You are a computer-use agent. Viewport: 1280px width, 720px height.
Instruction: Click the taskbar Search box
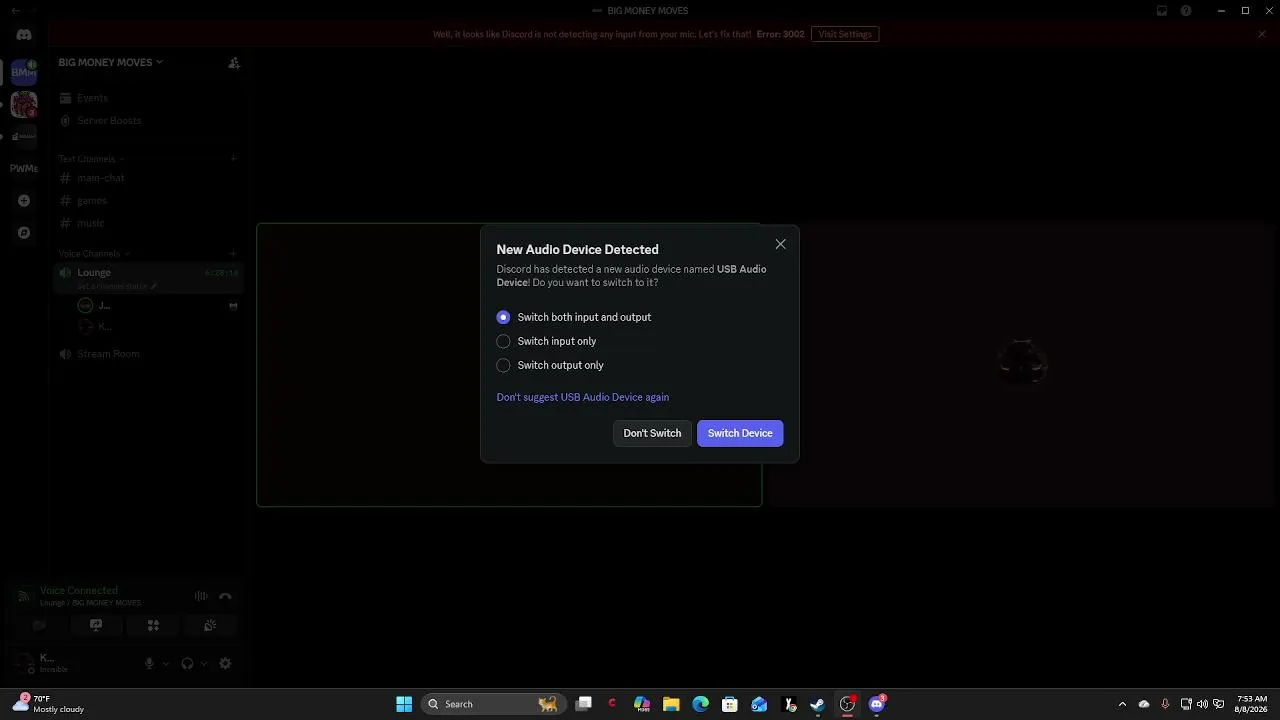pyautogui.click(x=492, y=704)
